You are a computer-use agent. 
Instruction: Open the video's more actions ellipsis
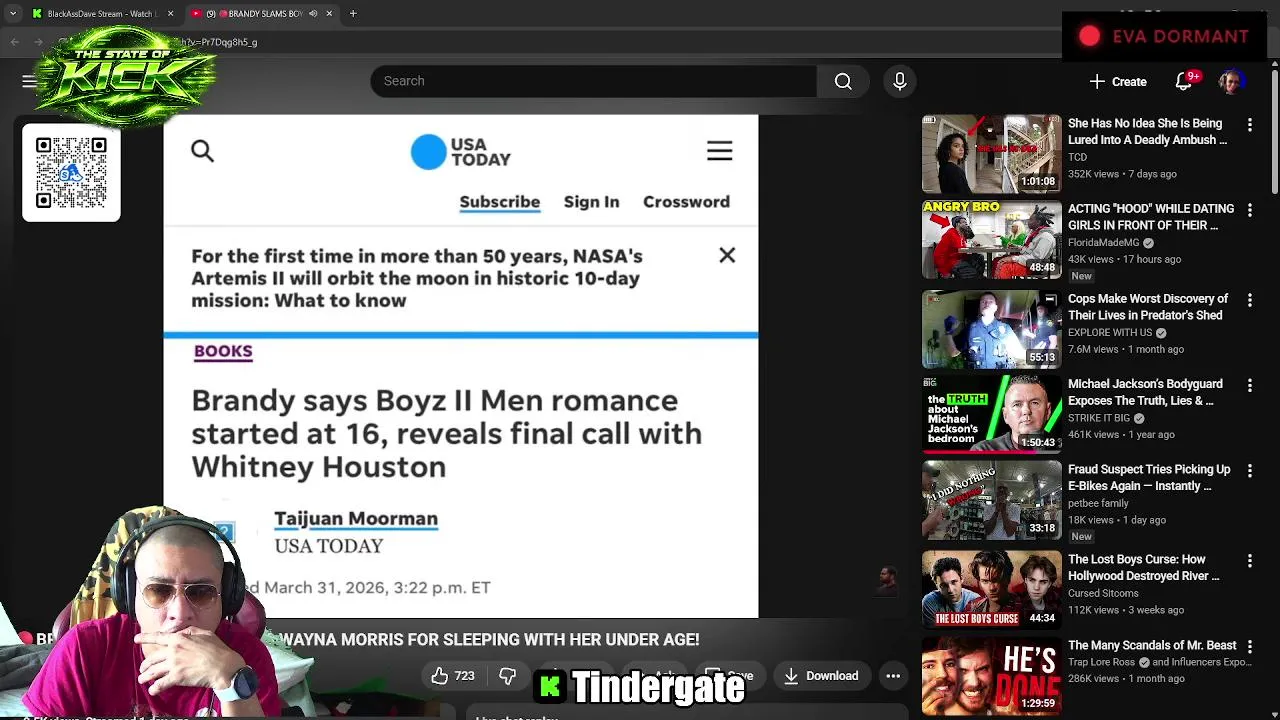coord(893,676)
